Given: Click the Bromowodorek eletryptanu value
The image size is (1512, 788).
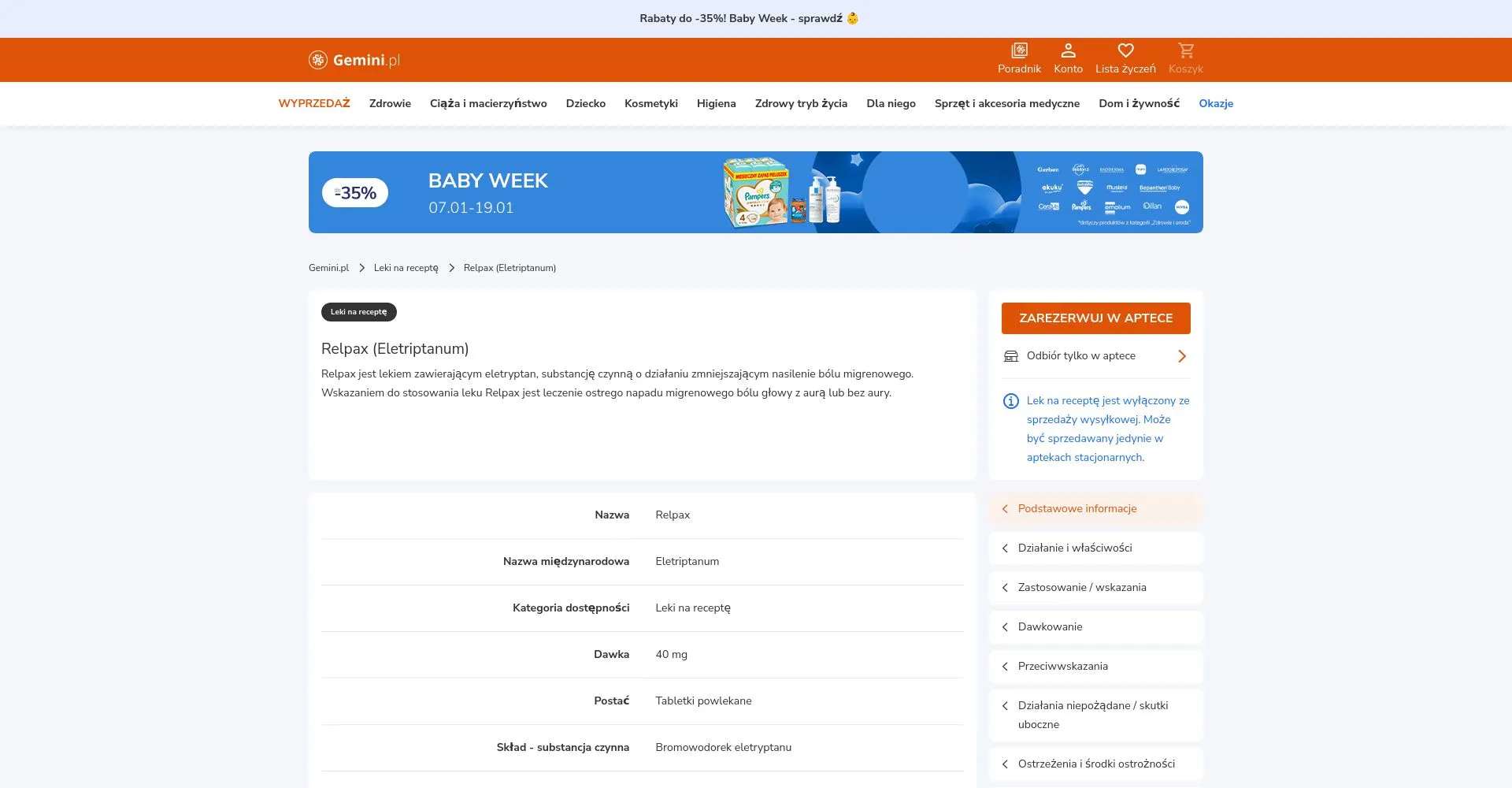Looking at the screenshot, I should [723, 748].
